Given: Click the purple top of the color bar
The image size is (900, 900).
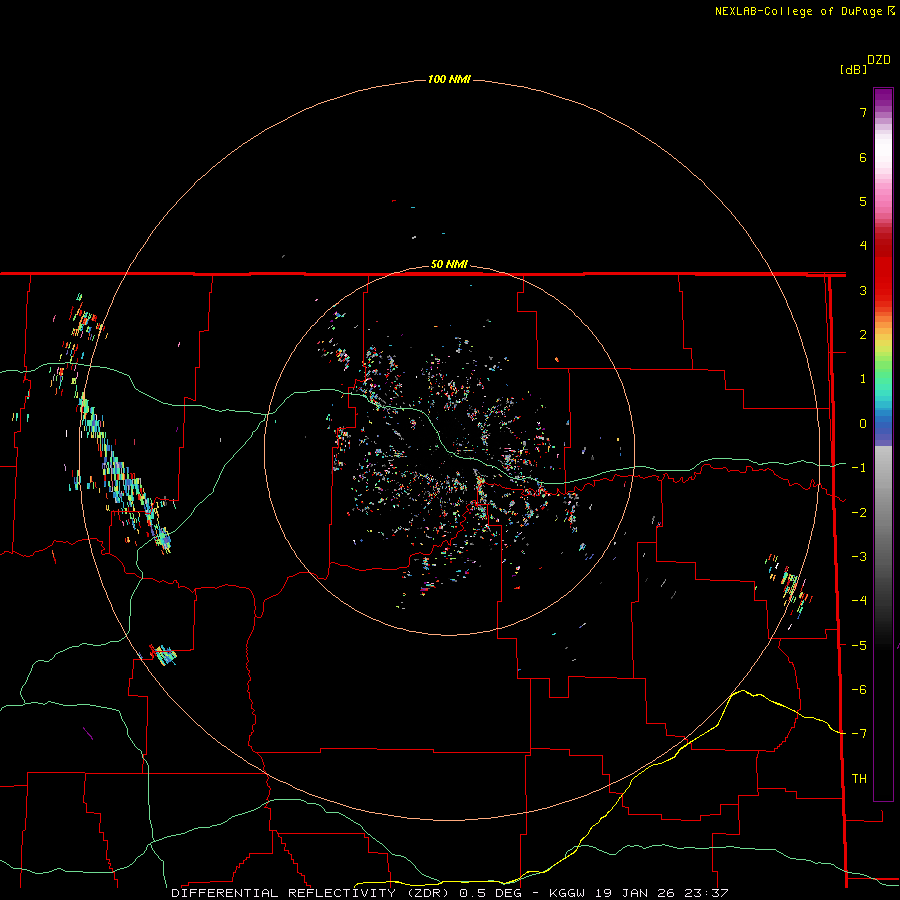Looking at the screenshot, I should (883, 99).
